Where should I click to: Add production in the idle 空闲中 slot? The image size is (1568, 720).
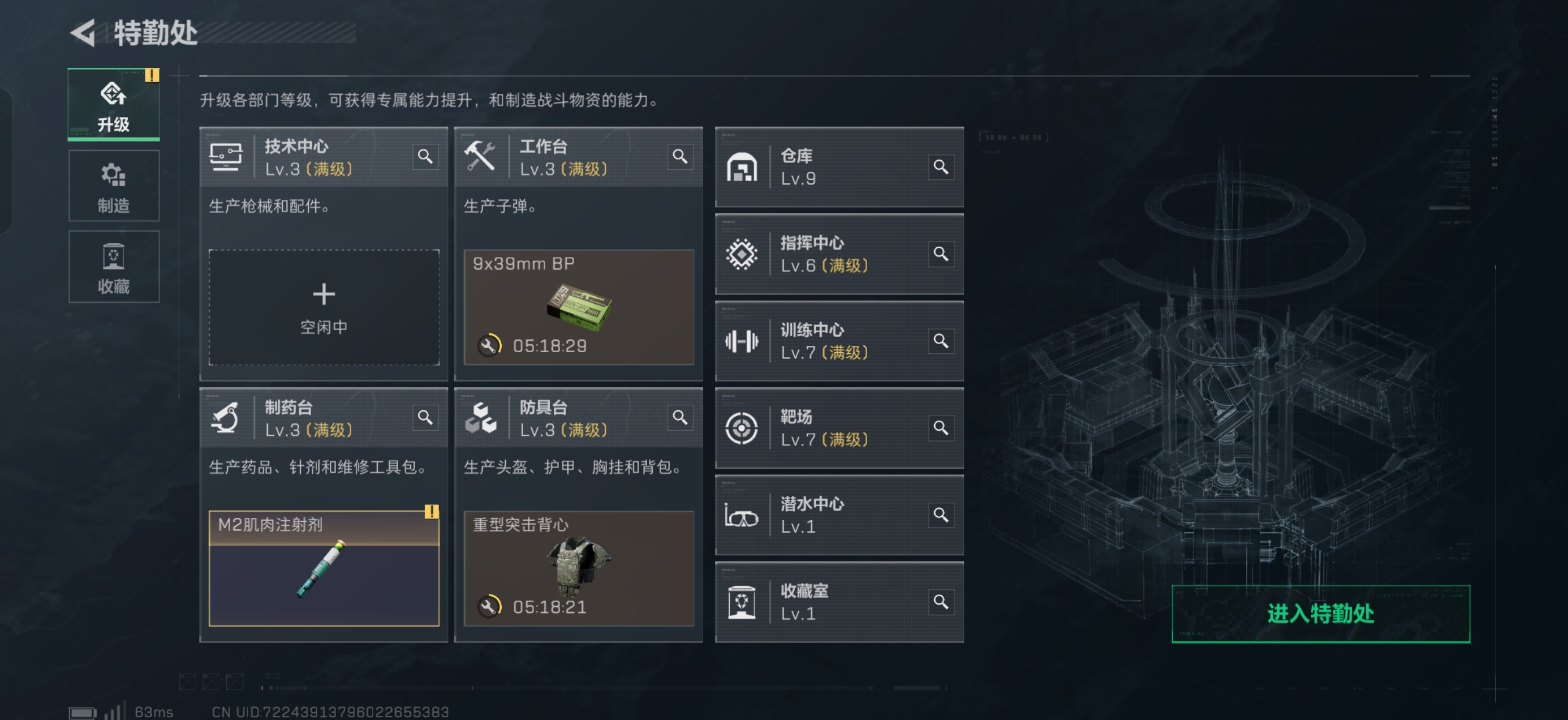tap(324, 307)
